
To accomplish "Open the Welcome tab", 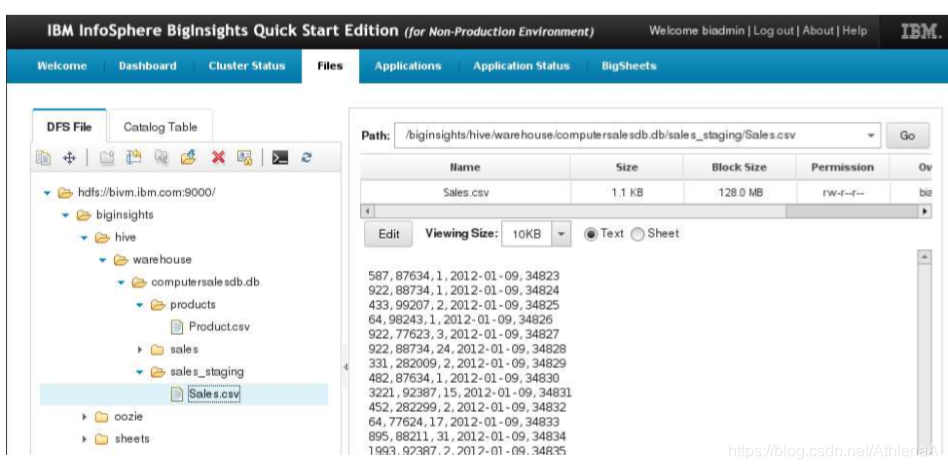I will tap(62, 66).
